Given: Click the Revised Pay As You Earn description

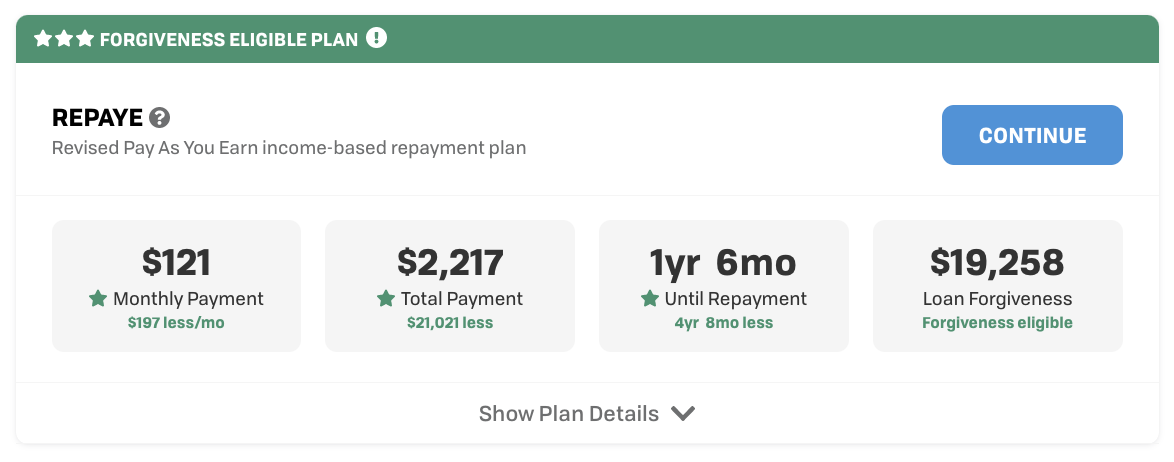Looking at the screenshot, I should coord(289,148).
